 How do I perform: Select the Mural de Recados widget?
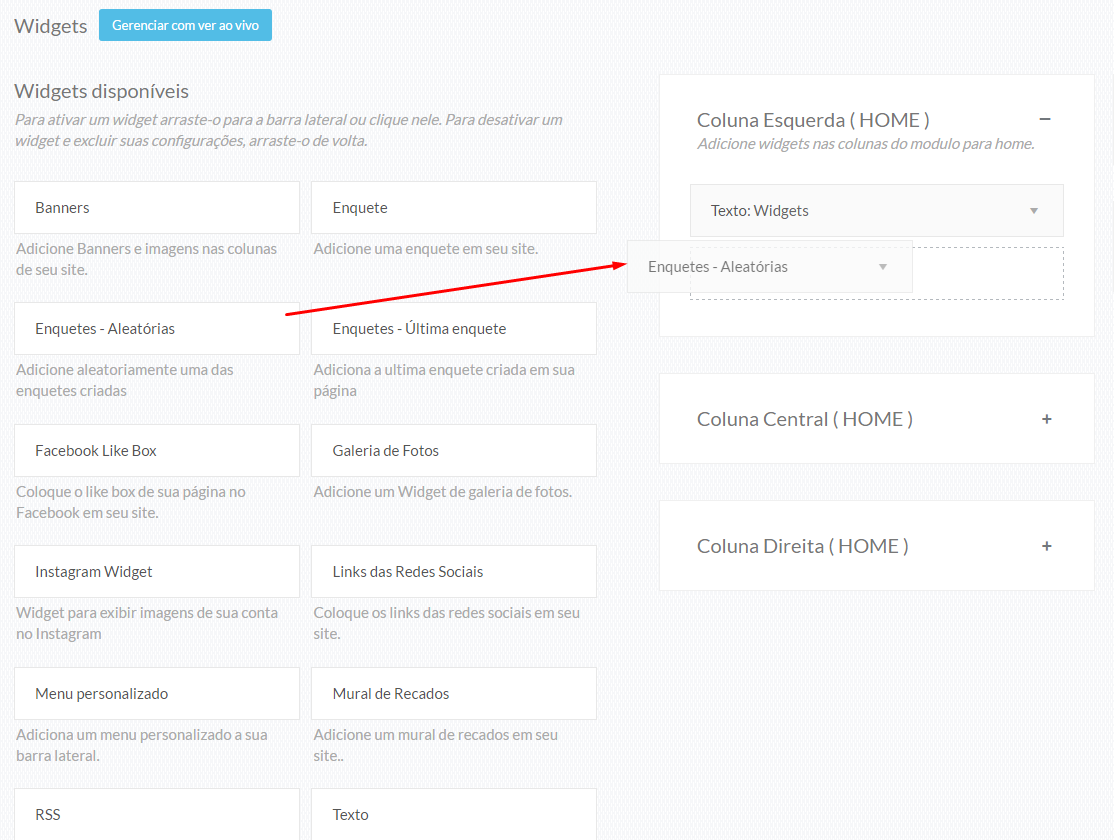pos(454,694)
